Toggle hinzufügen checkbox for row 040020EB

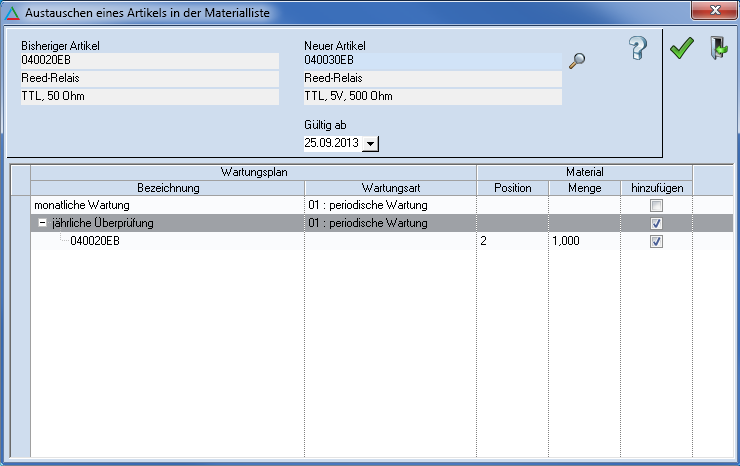(x=656, y=242)
